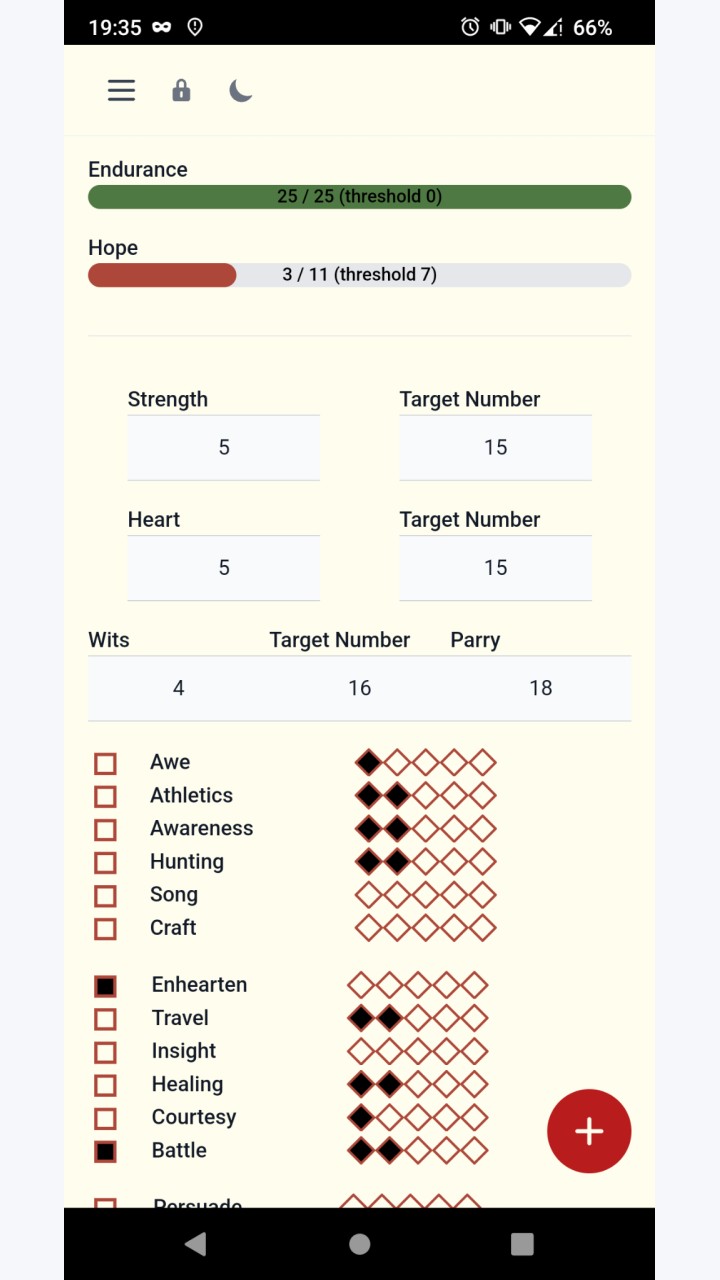Screen dimensions: 720x1280
Task: Tap the Wits value 4
Action: click(x=179, y=688)
